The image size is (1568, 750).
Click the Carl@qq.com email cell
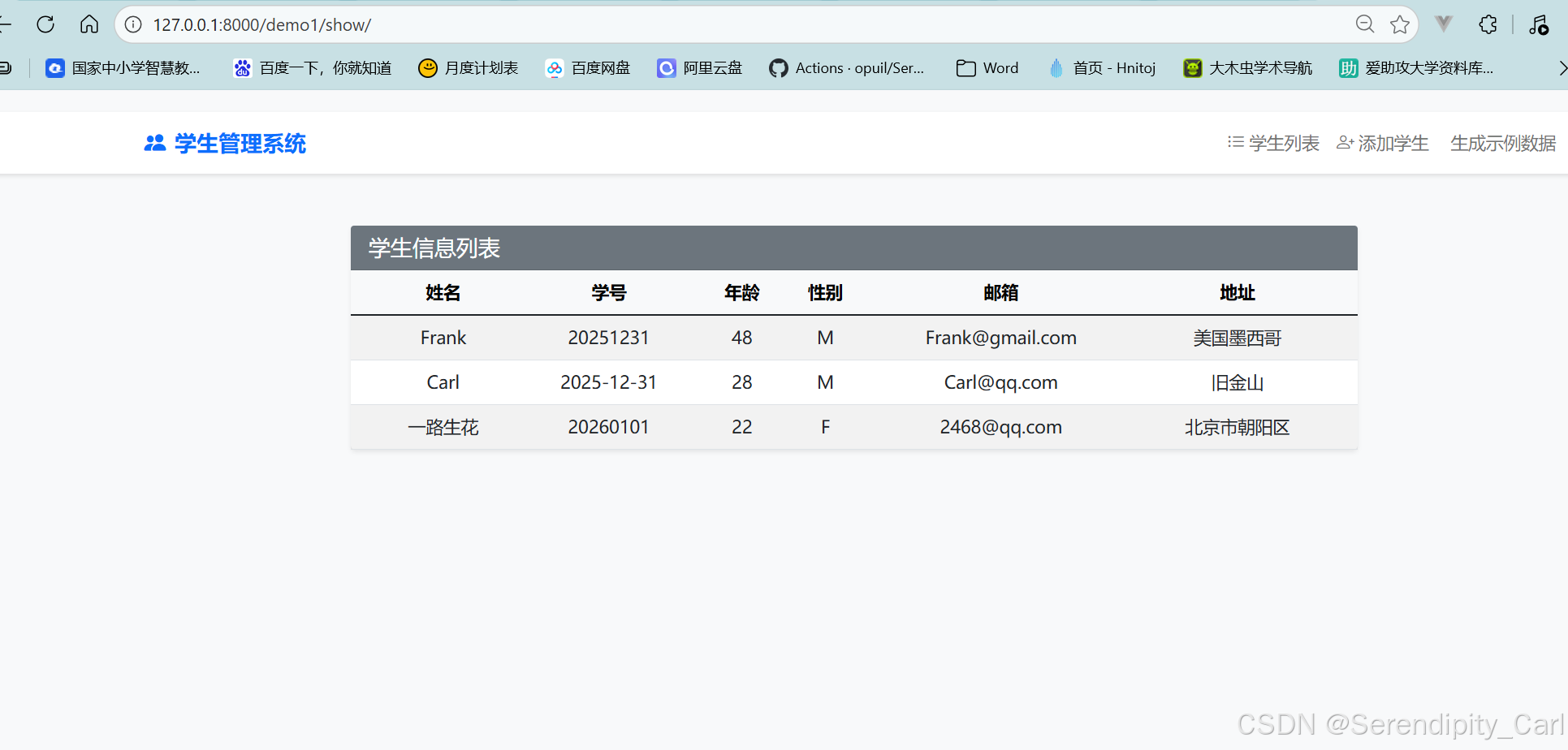pyautogui.click(x=1000, y=382)
